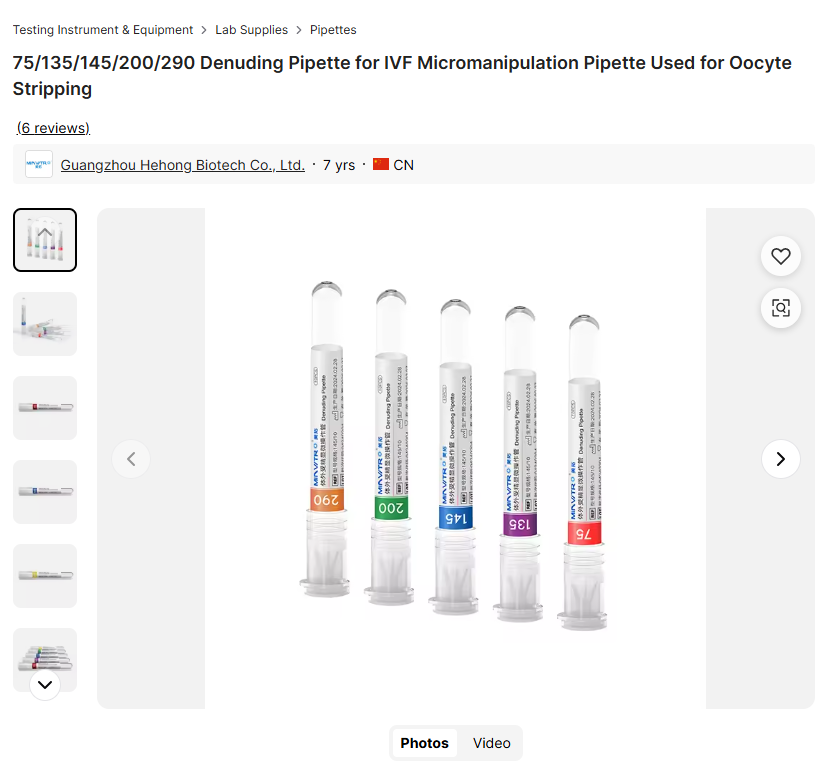Select the red-labeled single pipette thumbnail
817x764 pixels.
[45, 408]
